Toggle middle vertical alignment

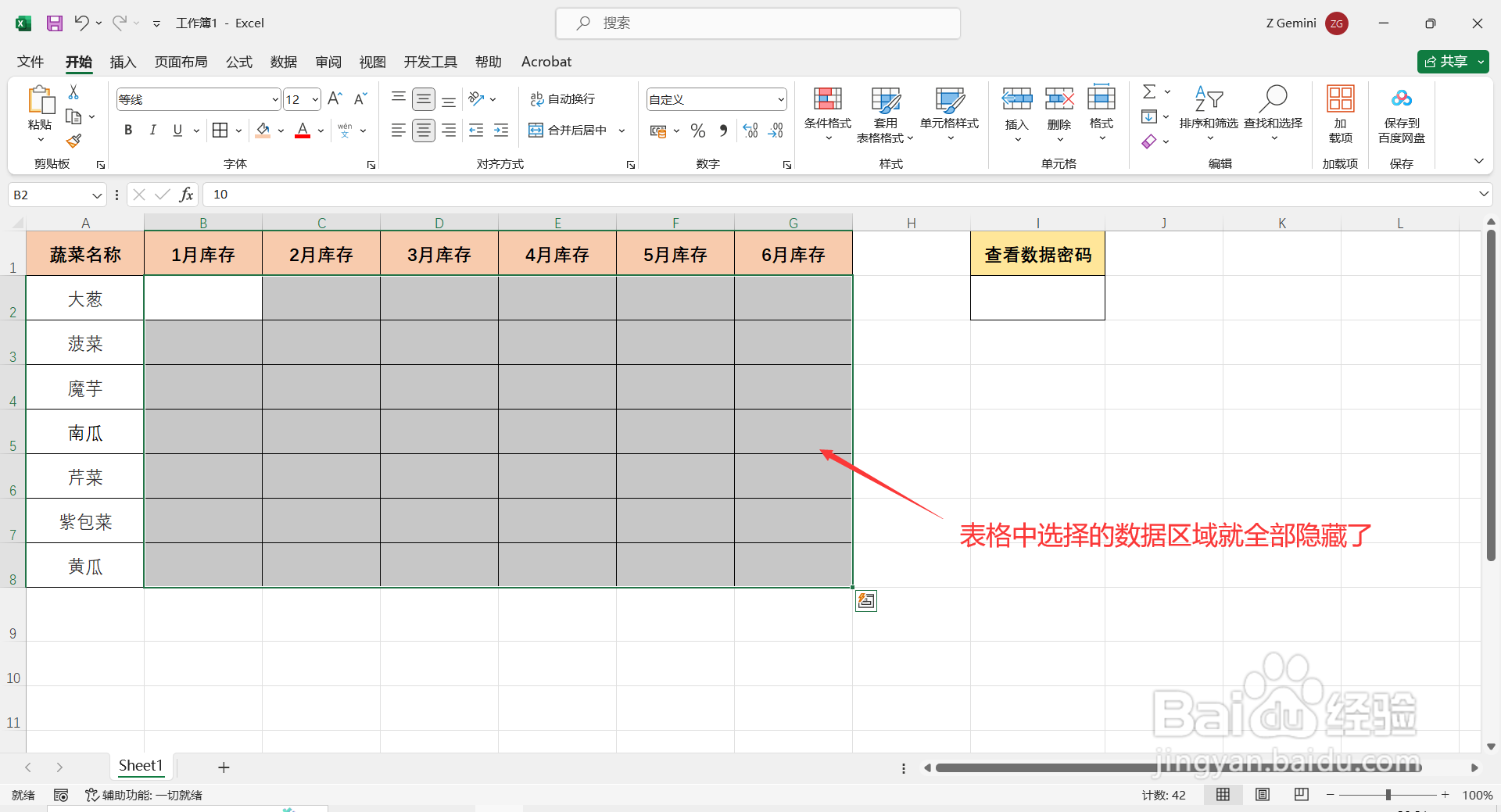click(x=424, y=99)
